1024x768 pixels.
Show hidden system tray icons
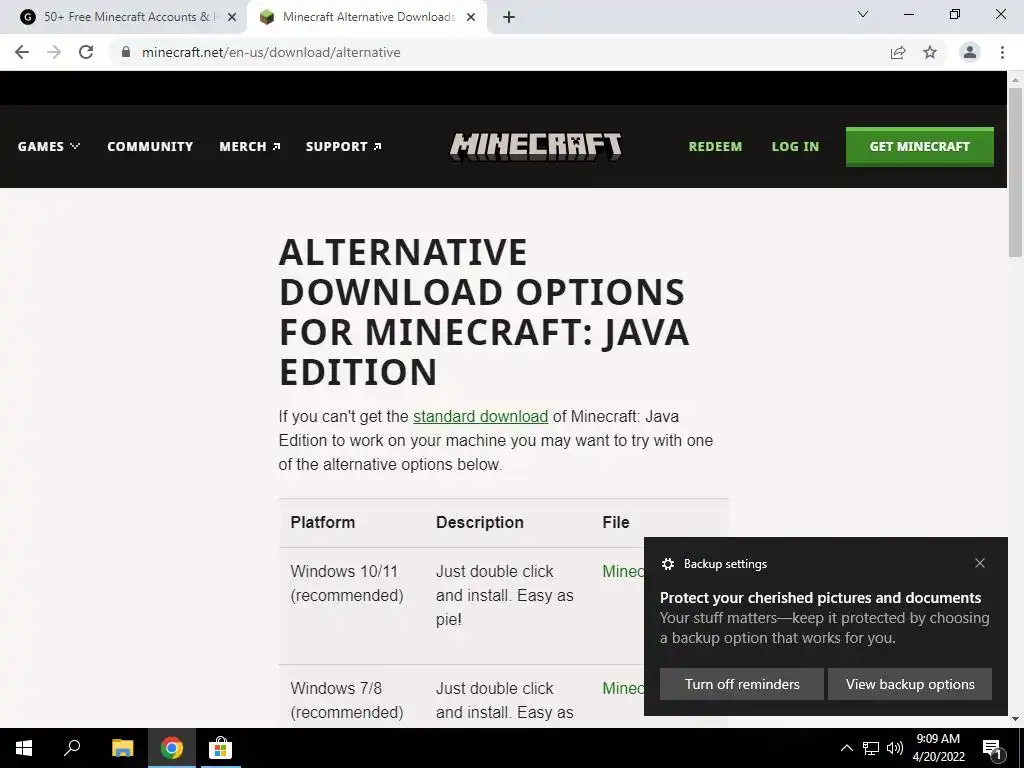coord(846,748)
